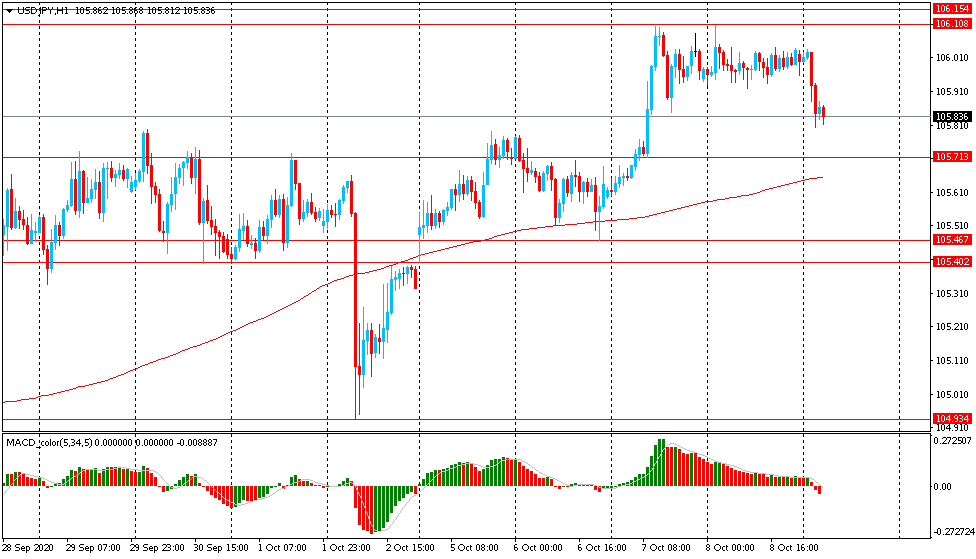This screenshot has height=559, width=976.
Task: Click the MACD zero level label 0.00
Action: pyautogui.click(x=943, y=487)
